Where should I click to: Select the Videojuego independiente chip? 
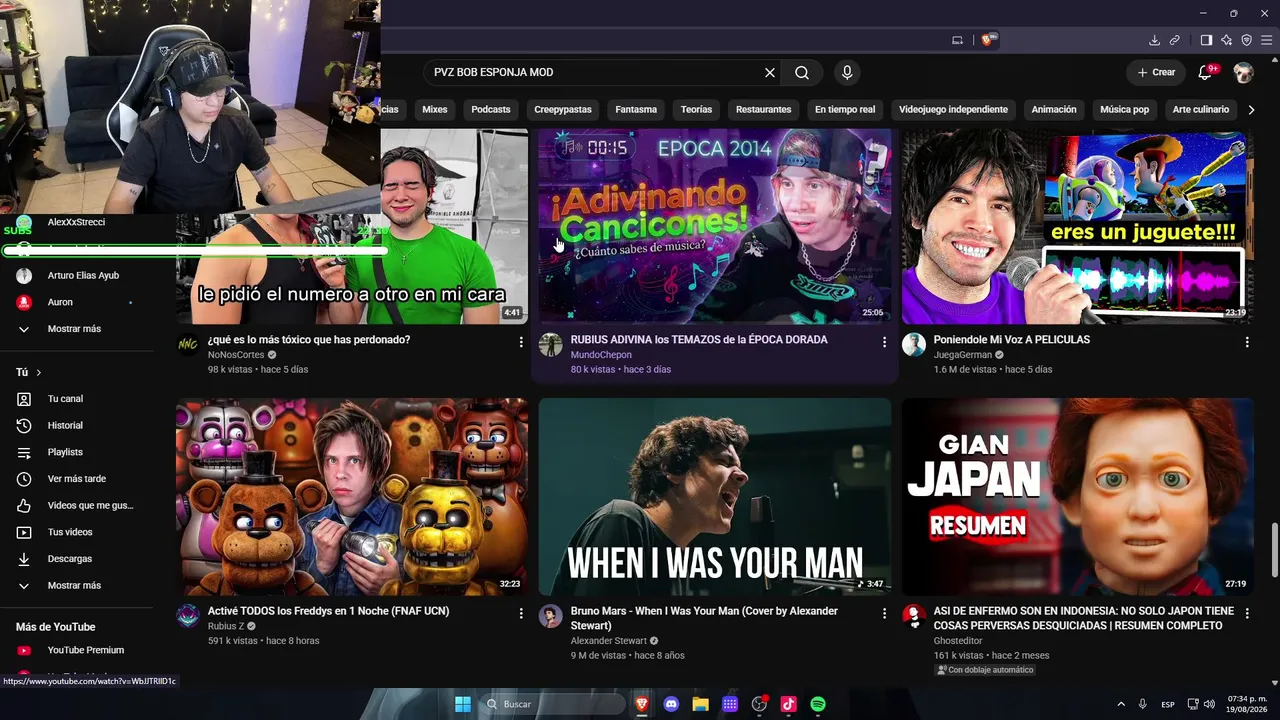(x=953, y=110)
